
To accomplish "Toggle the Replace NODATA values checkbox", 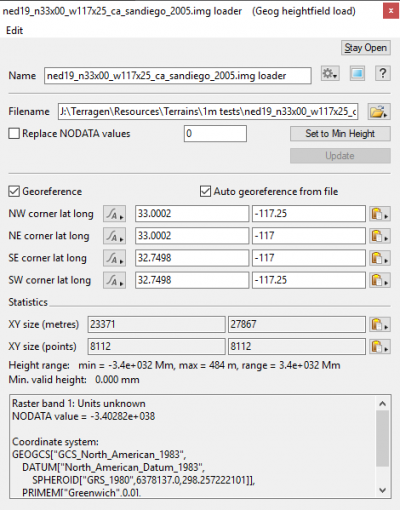I will (x=14, y=134).
